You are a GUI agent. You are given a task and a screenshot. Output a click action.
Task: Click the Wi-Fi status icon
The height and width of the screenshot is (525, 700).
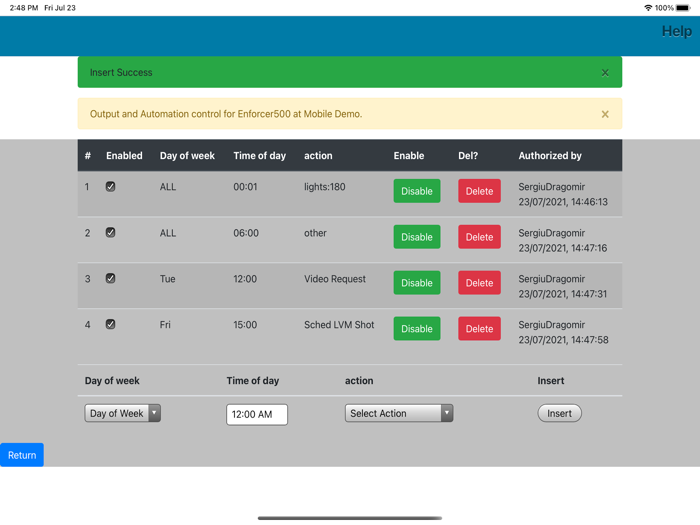pyautogui.click(x=648, y=8)
